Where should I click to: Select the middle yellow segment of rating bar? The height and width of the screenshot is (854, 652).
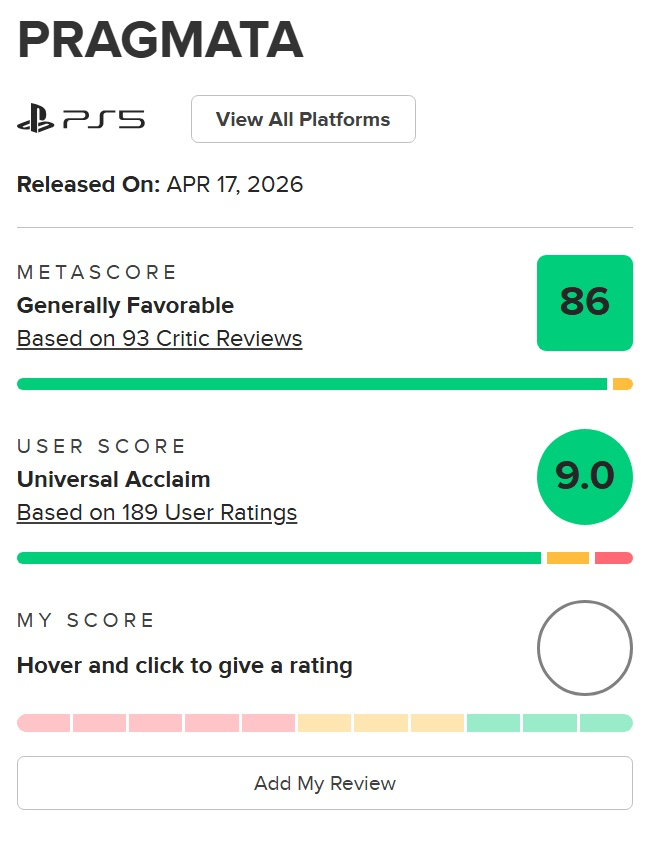click(x=381, y=723)
